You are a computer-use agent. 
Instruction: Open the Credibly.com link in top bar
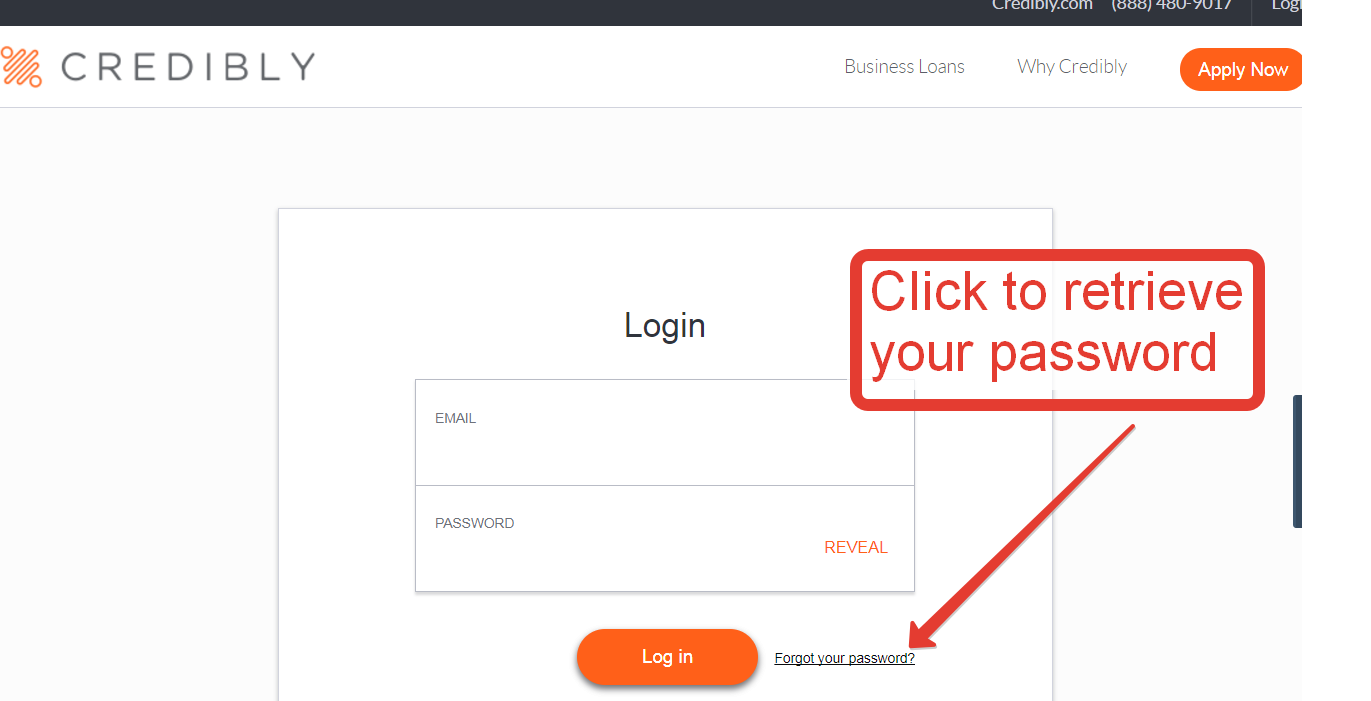tap(1040, 6)
